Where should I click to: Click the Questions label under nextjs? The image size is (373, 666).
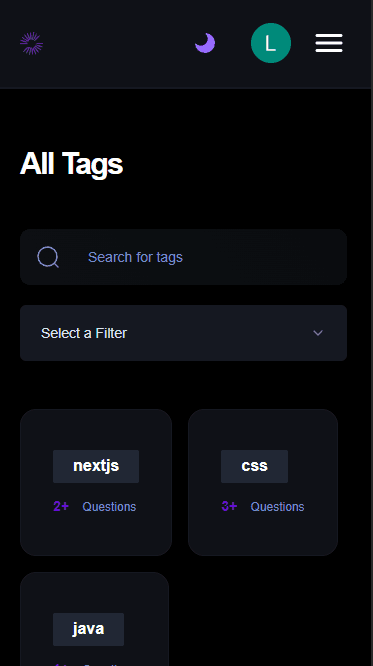click(109, 507)
